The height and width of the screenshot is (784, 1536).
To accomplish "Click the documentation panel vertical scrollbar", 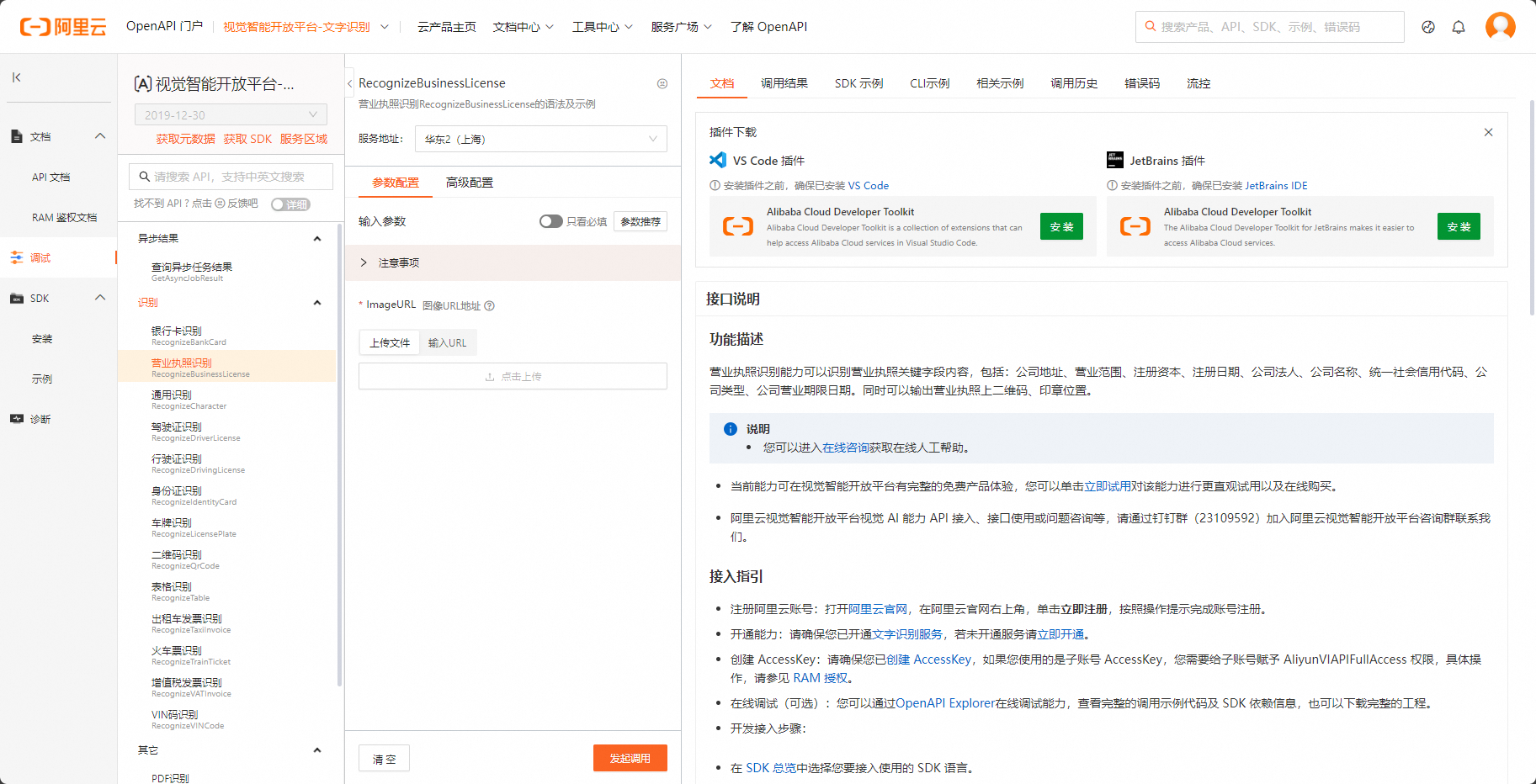I will click(1531, 207).
